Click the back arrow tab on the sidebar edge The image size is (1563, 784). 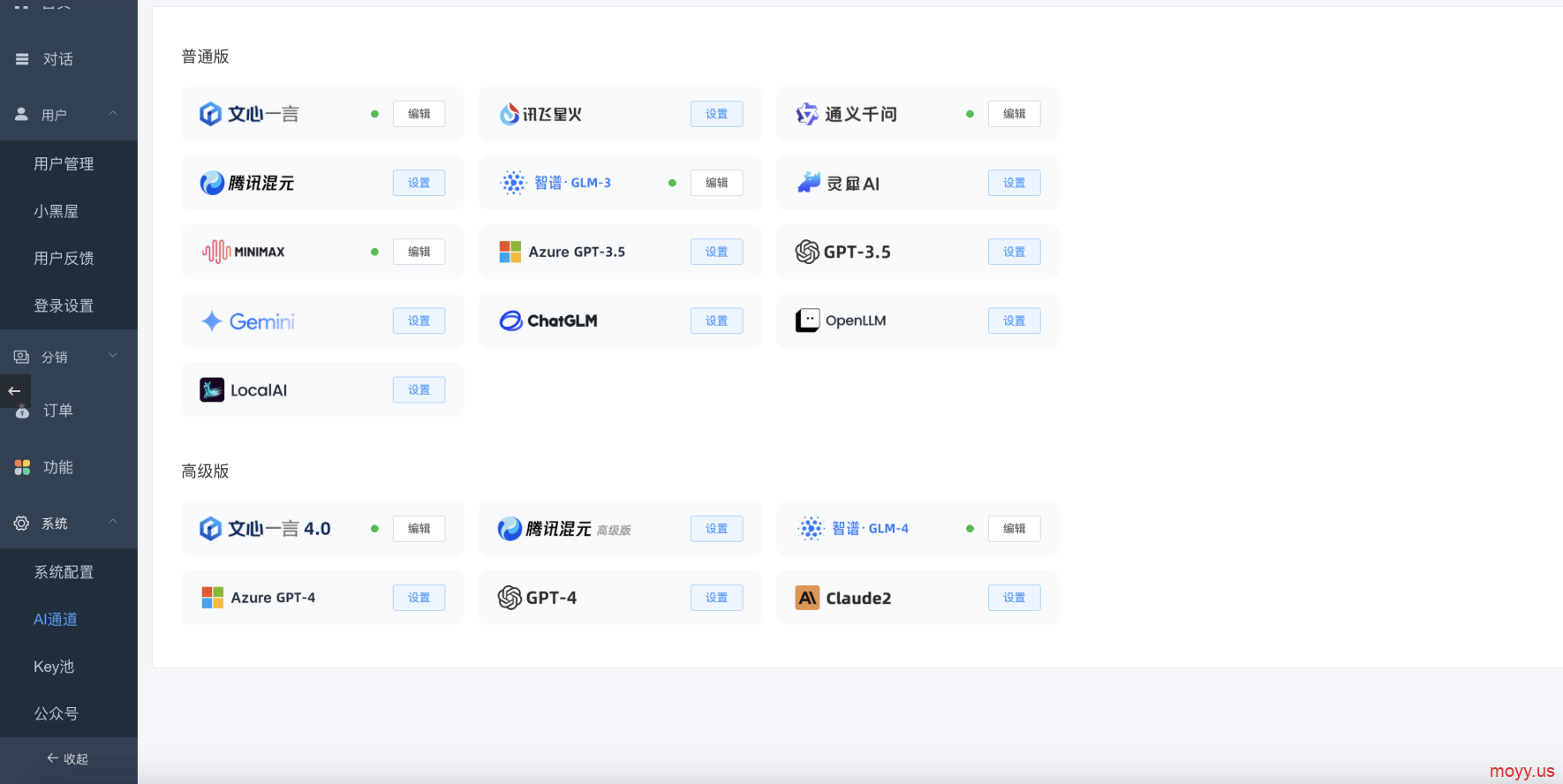coord(15,391)
